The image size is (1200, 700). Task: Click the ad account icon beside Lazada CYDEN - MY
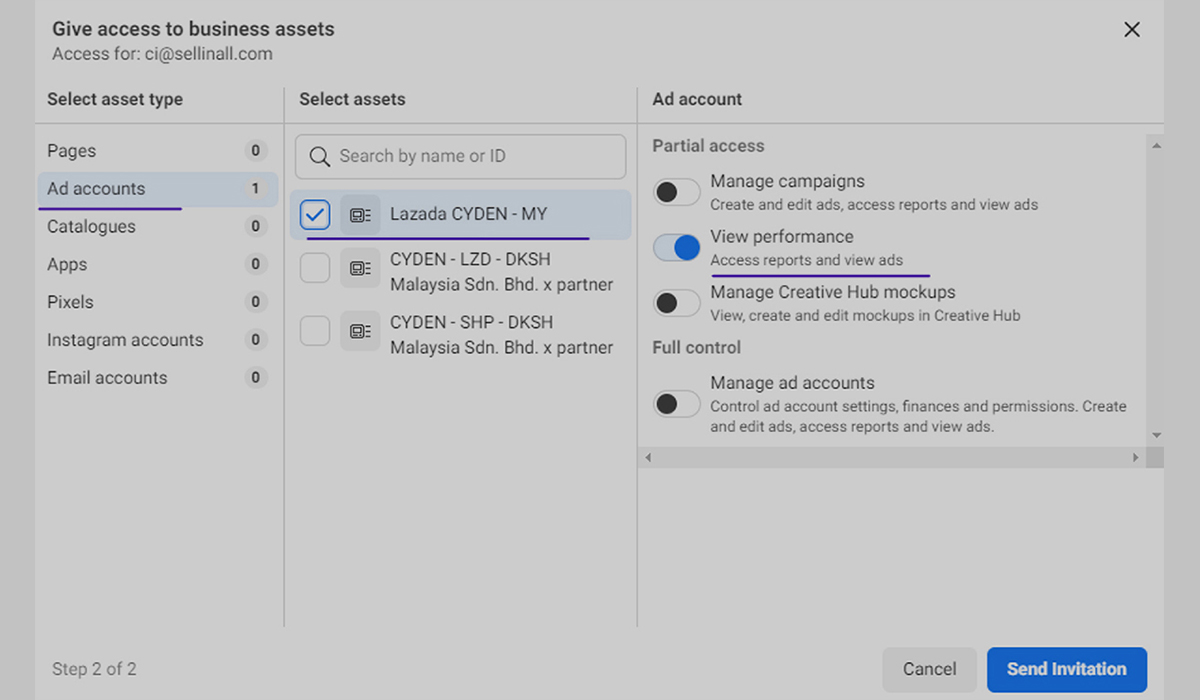point(360,215)
